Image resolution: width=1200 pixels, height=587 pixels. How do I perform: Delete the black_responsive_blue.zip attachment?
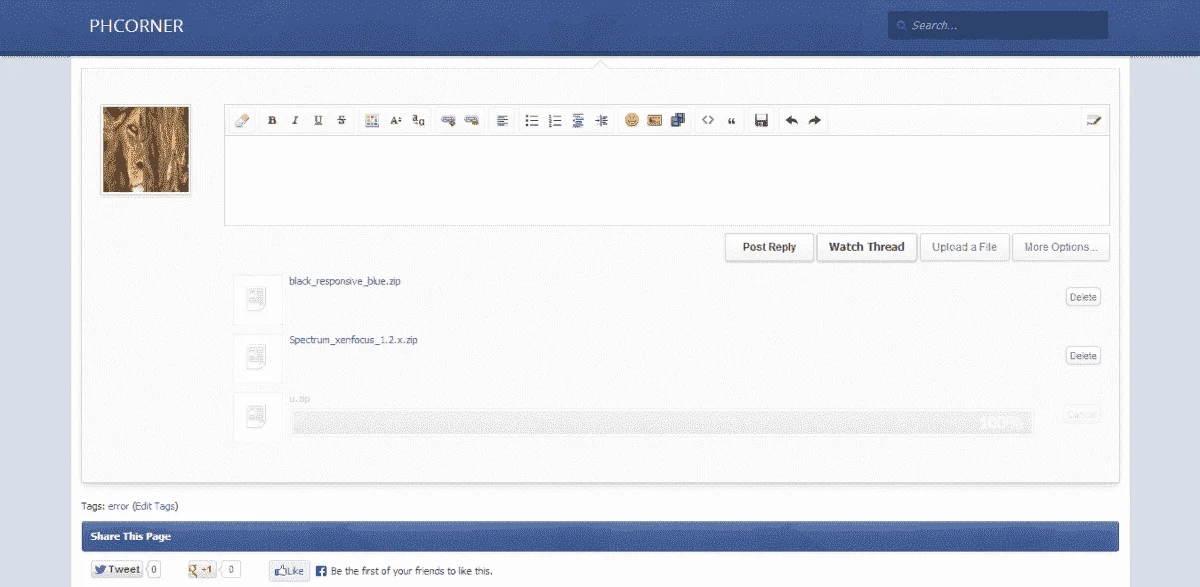pyautogui.click(x=1083, y=297)
